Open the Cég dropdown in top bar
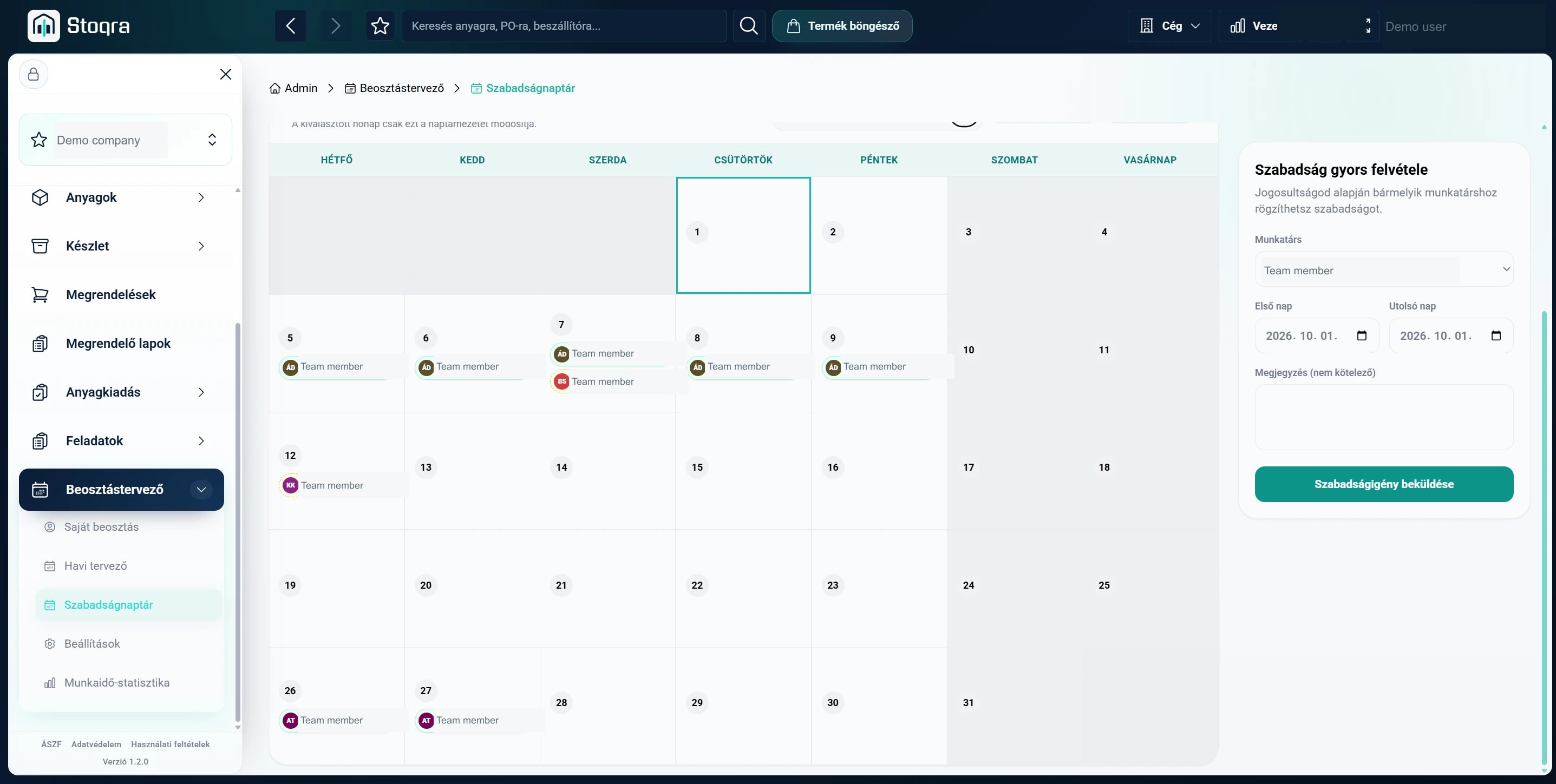 1169,26
